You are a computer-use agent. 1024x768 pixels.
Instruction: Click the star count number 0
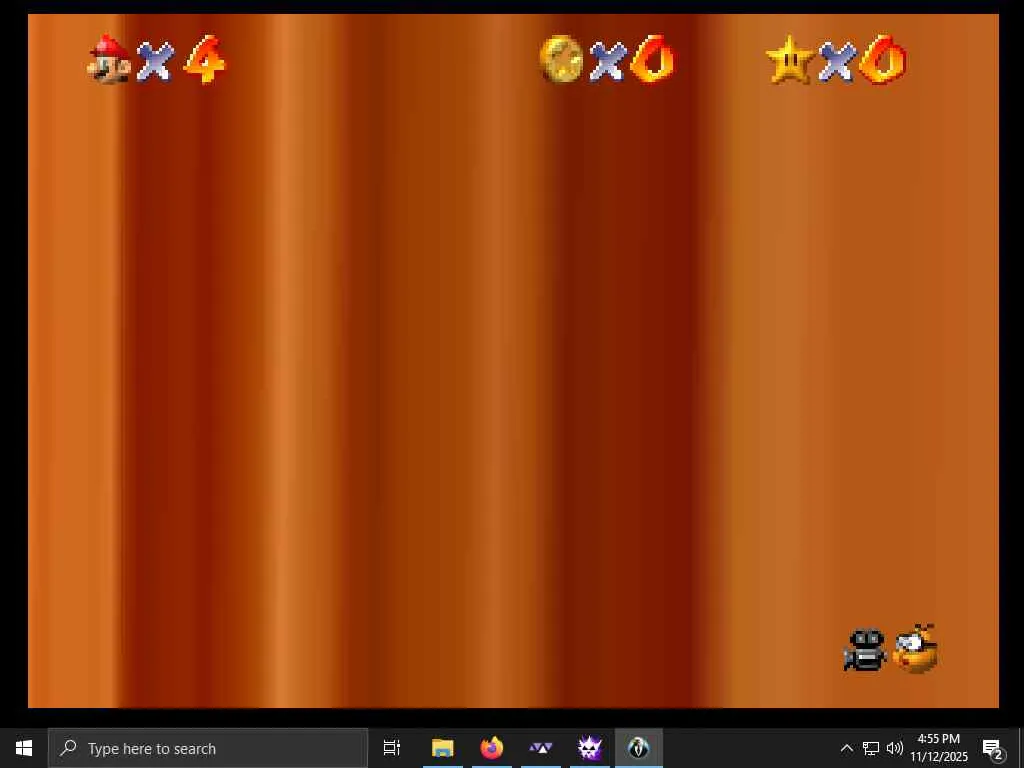click(883, 59)
